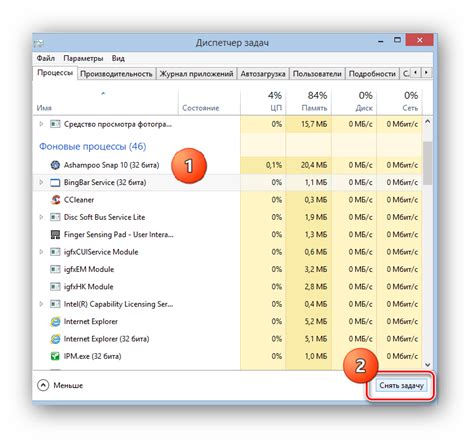474x442 pixels.
Task: Collapse details with the Меньше arrow icon
Action: point(43,385)
